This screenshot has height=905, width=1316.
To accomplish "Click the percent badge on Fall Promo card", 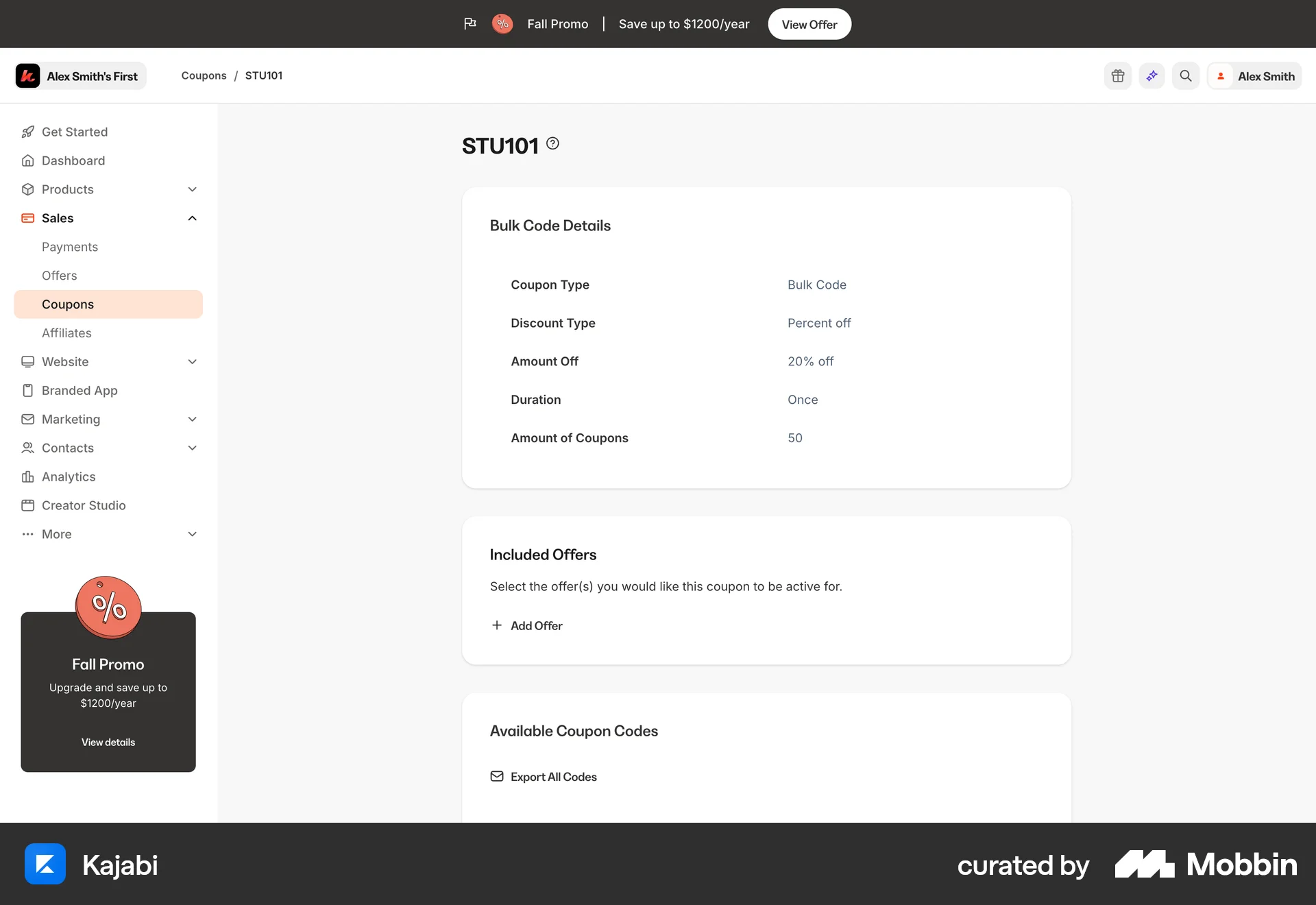I will point(108,607).
